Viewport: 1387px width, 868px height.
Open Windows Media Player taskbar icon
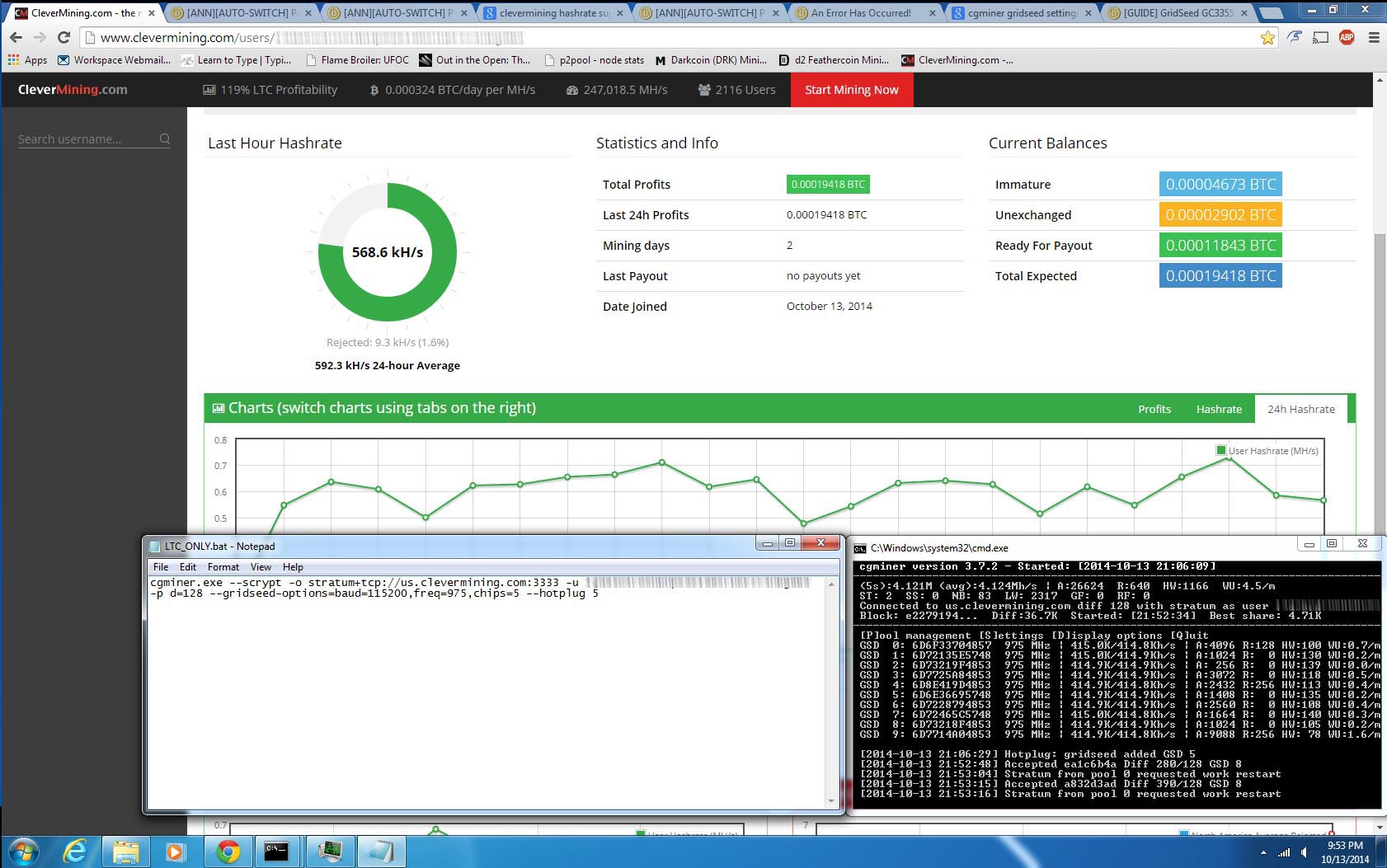click(176, 851)
